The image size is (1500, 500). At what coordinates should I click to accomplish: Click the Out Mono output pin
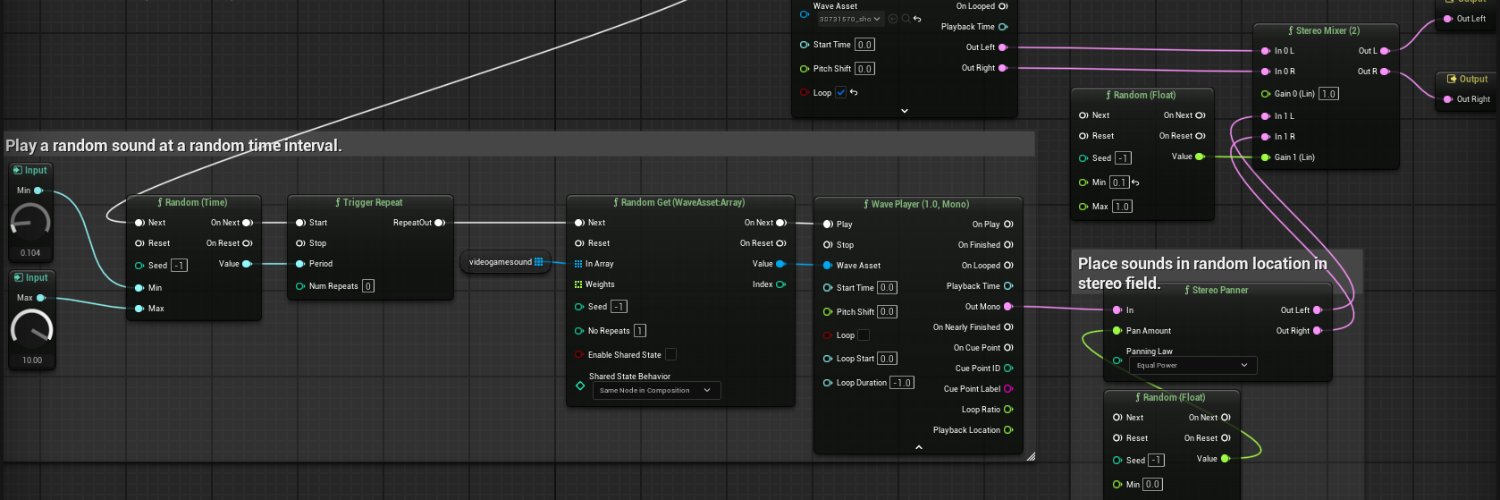(1008, 306)
